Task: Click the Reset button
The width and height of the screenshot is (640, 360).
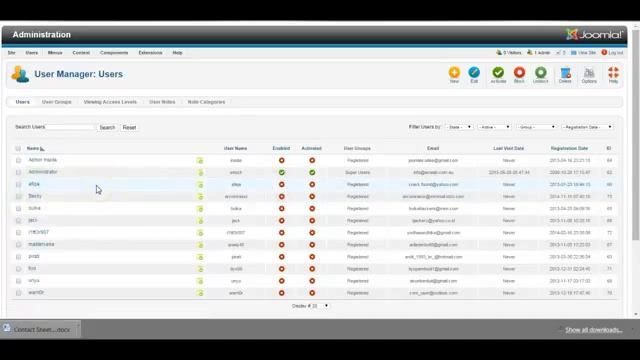Action: [x=129, y=128]
